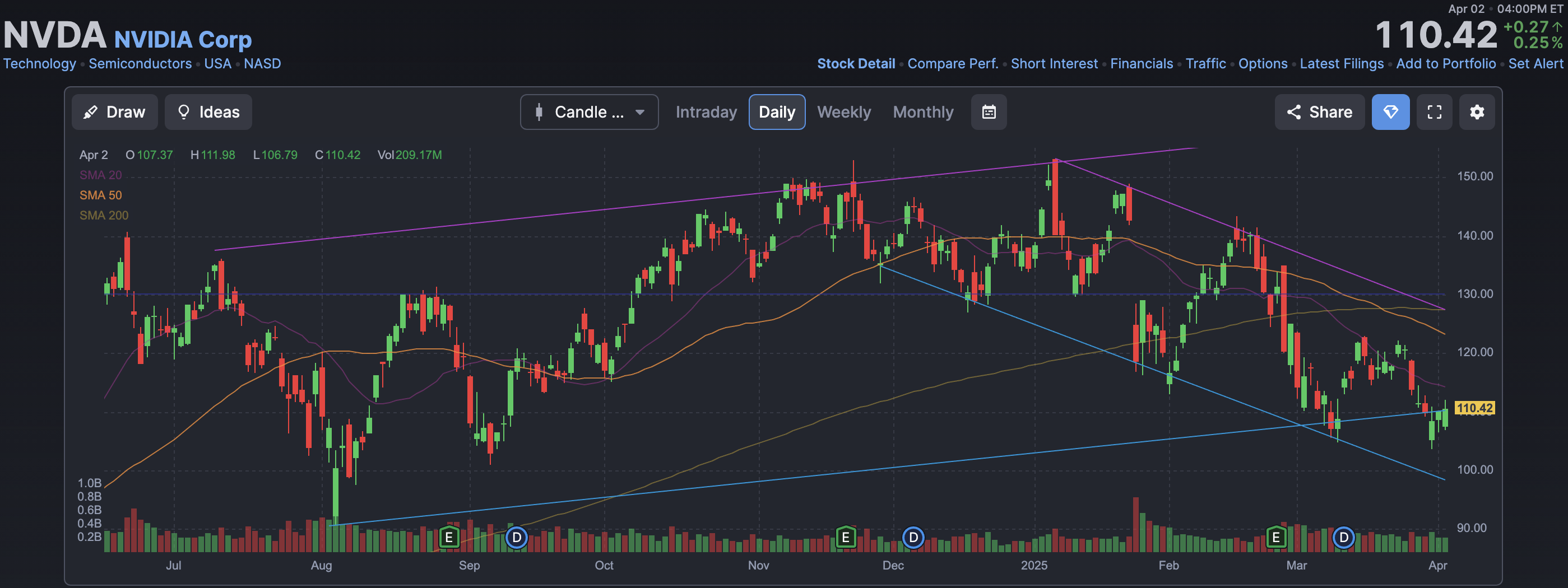The width and height of the screenshot is (1568, 588).
Task: Click the H 111.98 high value
Action: point(212,155)
